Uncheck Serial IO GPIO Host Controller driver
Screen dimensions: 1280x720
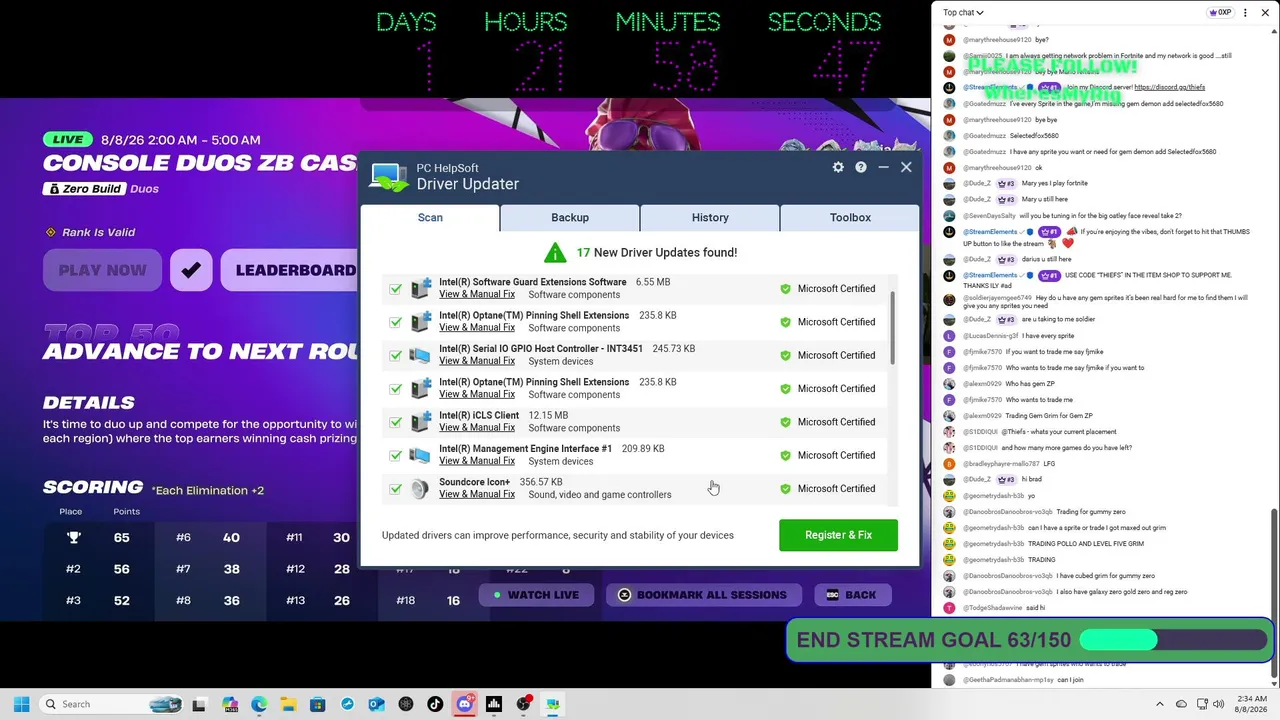point(396,355)
